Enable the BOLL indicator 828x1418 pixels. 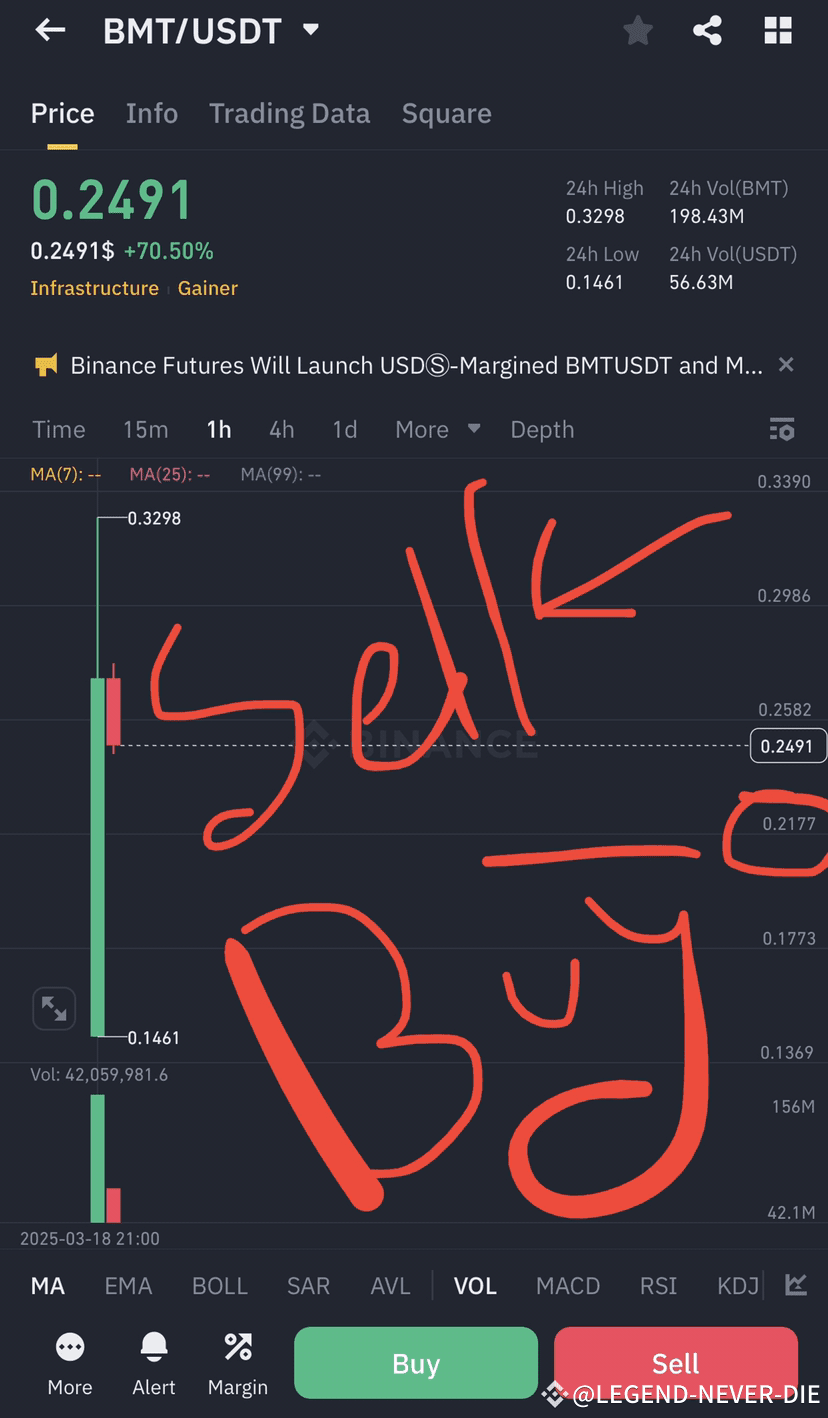coord(219,1286)
